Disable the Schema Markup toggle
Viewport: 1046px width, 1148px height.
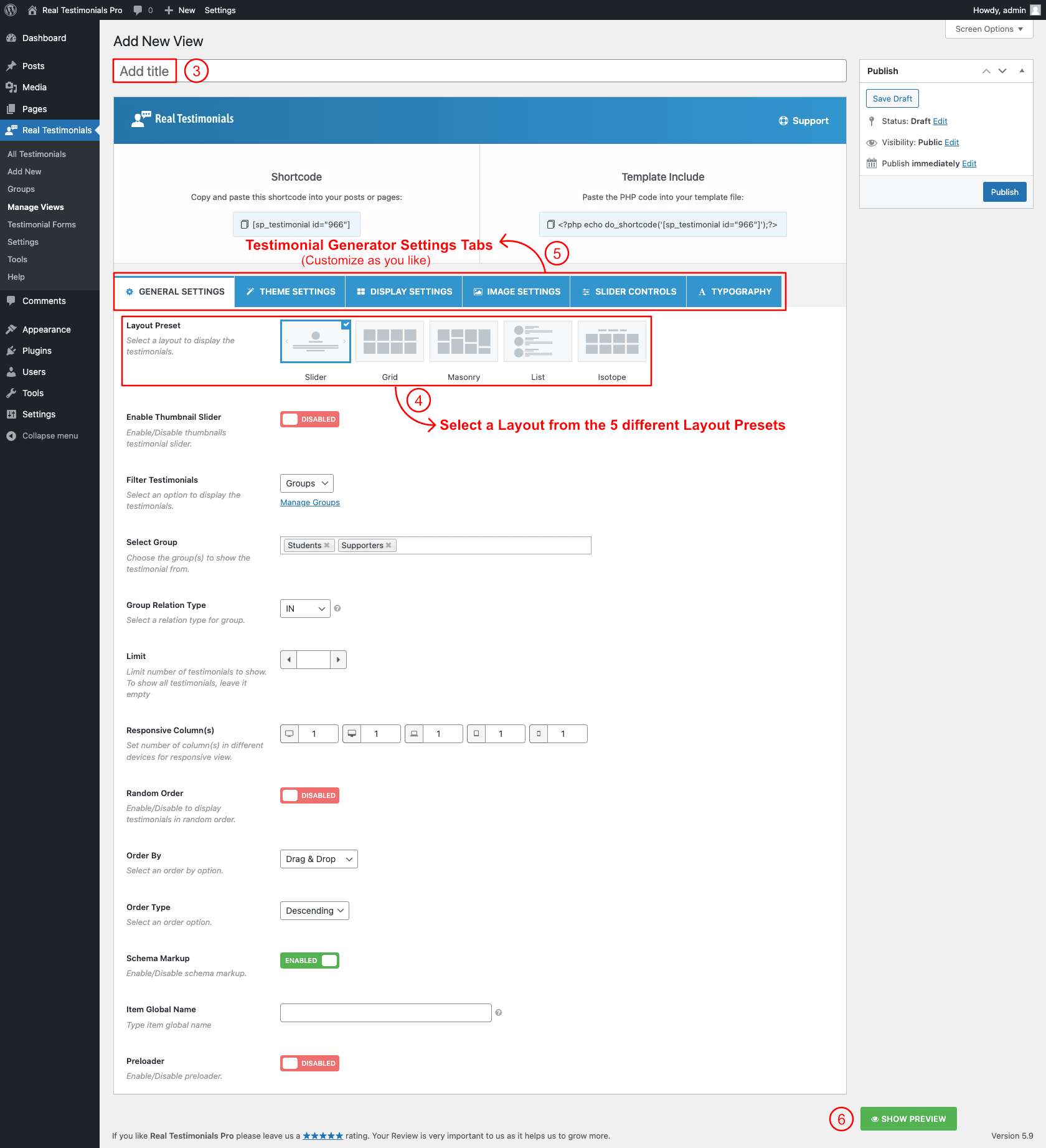pyautogui.click(x=309, y=961)
